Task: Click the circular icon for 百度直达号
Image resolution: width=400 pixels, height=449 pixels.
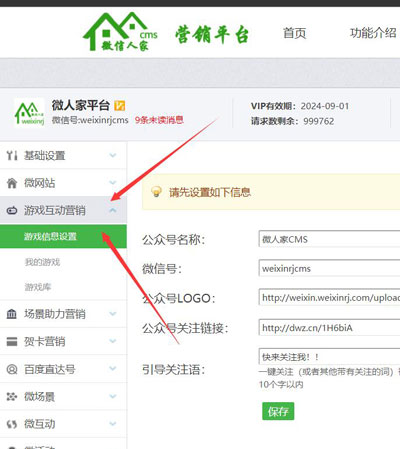Action: [x=12, y=369]
